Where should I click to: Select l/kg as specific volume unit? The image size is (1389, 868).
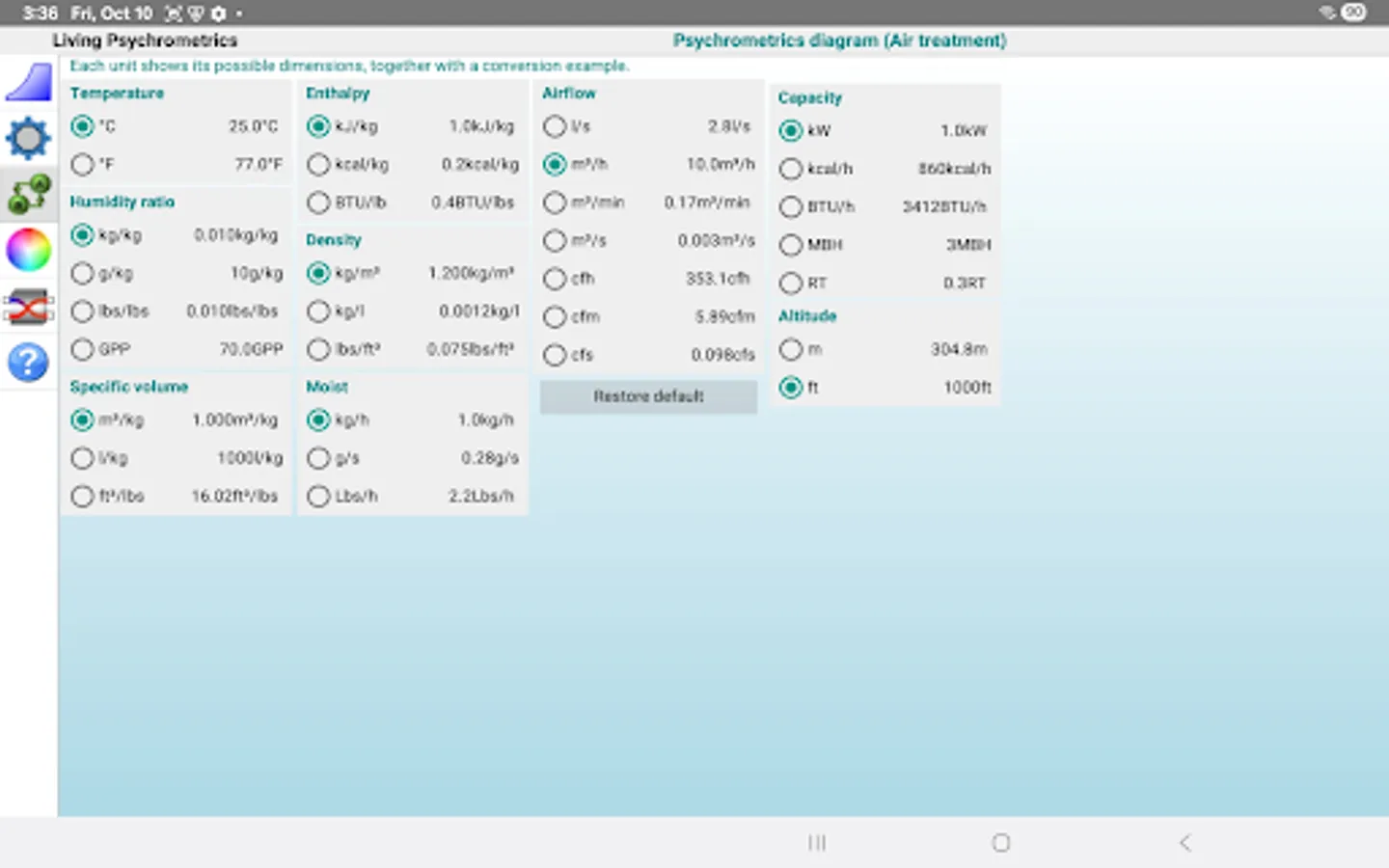[x=82, y=458]
